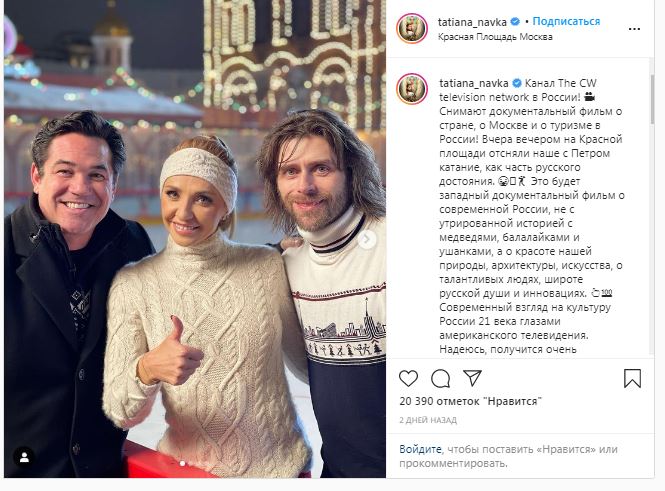Image resolution: width=665 pixels, height=491 pixels.
Task: Share the post via paper plane icon
Action: (x=472, y=378)
